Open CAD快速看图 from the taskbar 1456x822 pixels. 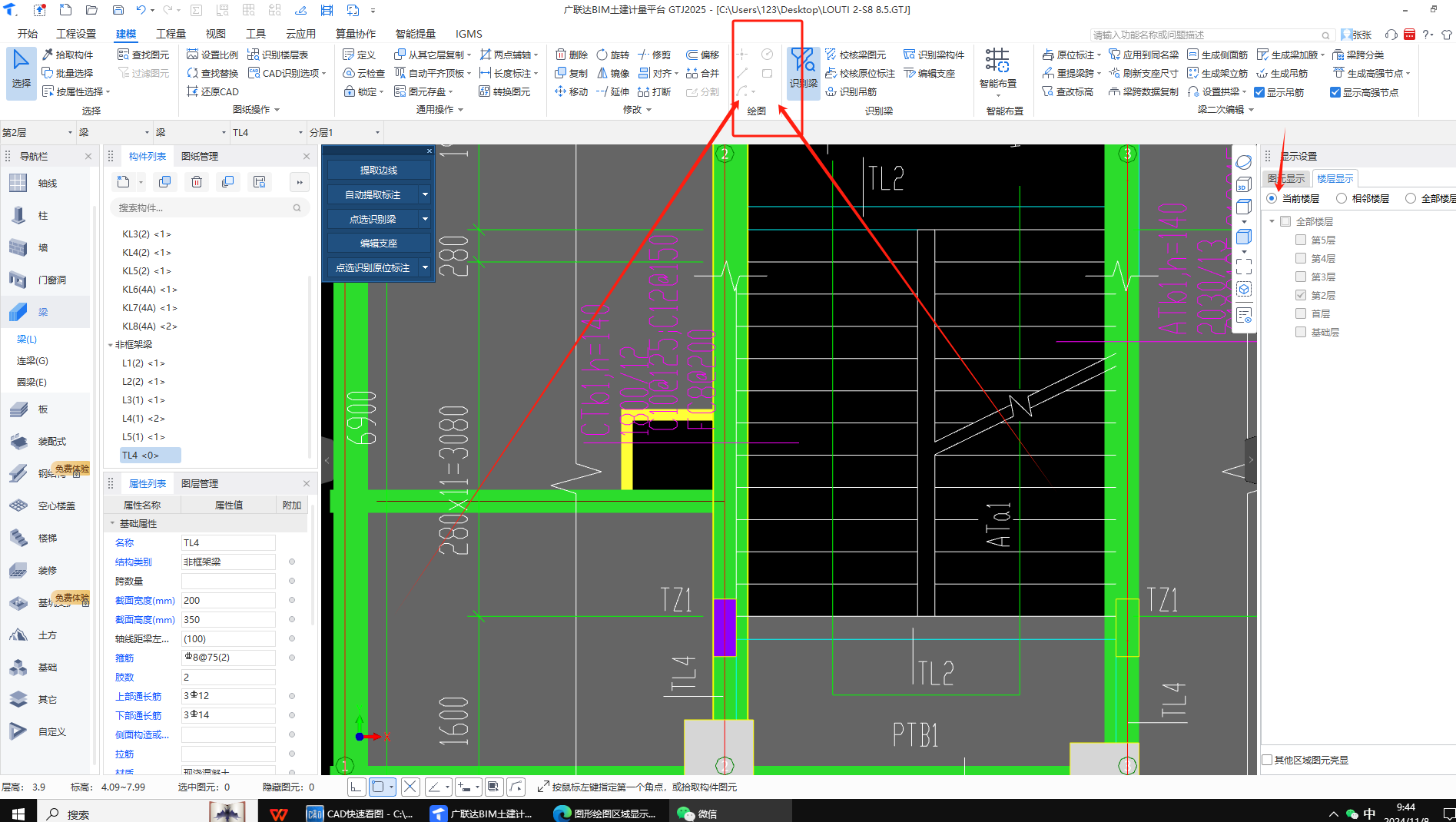[360, 813]
